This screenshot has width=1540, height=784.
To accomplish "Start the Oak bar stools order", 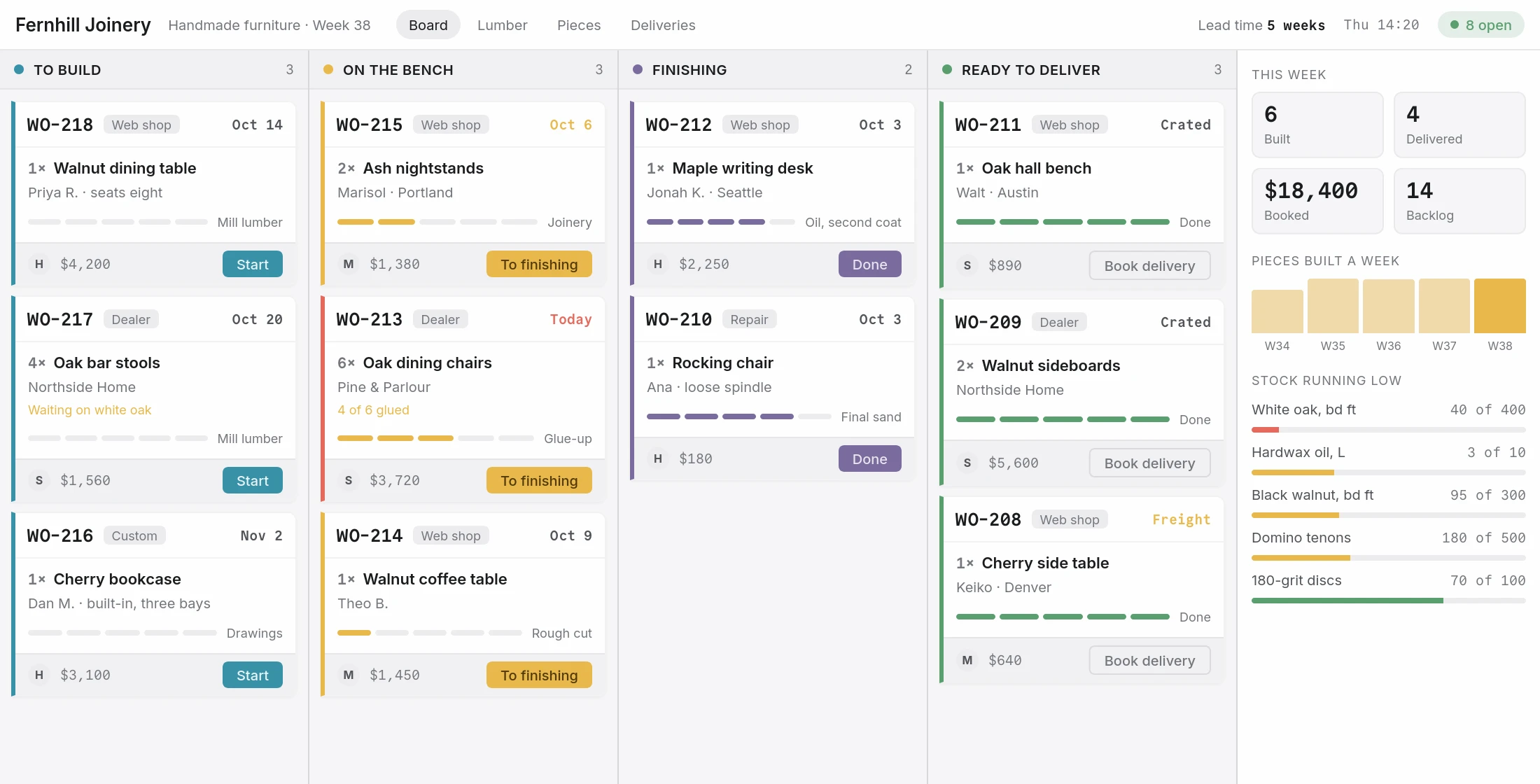I will point(253,480).
